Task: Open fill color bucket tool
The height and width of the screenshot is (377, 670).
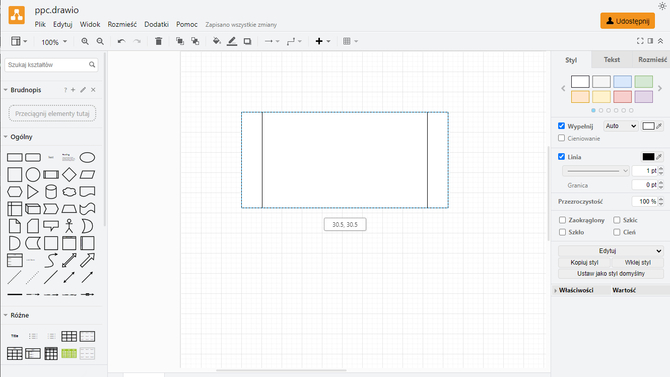Action: [217, 41]
